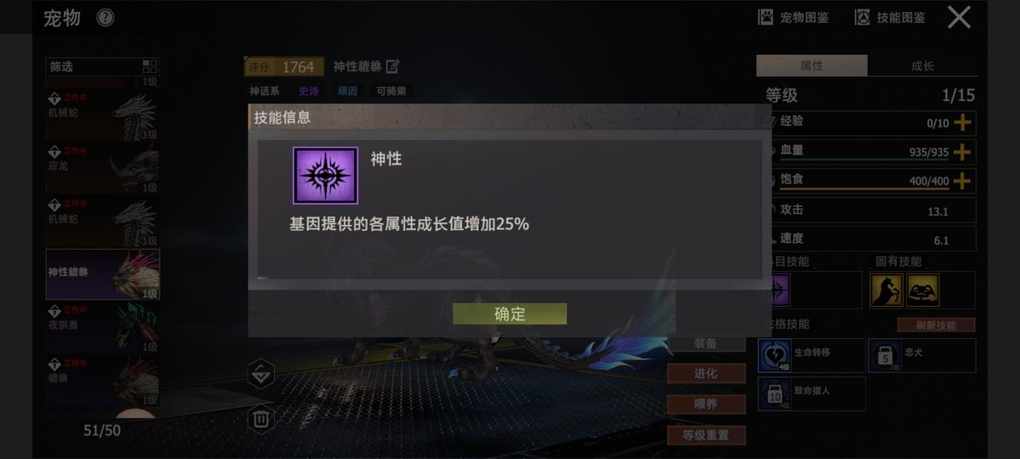This screenshot has height=459, width=1020.
Task: Click the hexagon arrow icon above trash
Action: click(261, 374)
